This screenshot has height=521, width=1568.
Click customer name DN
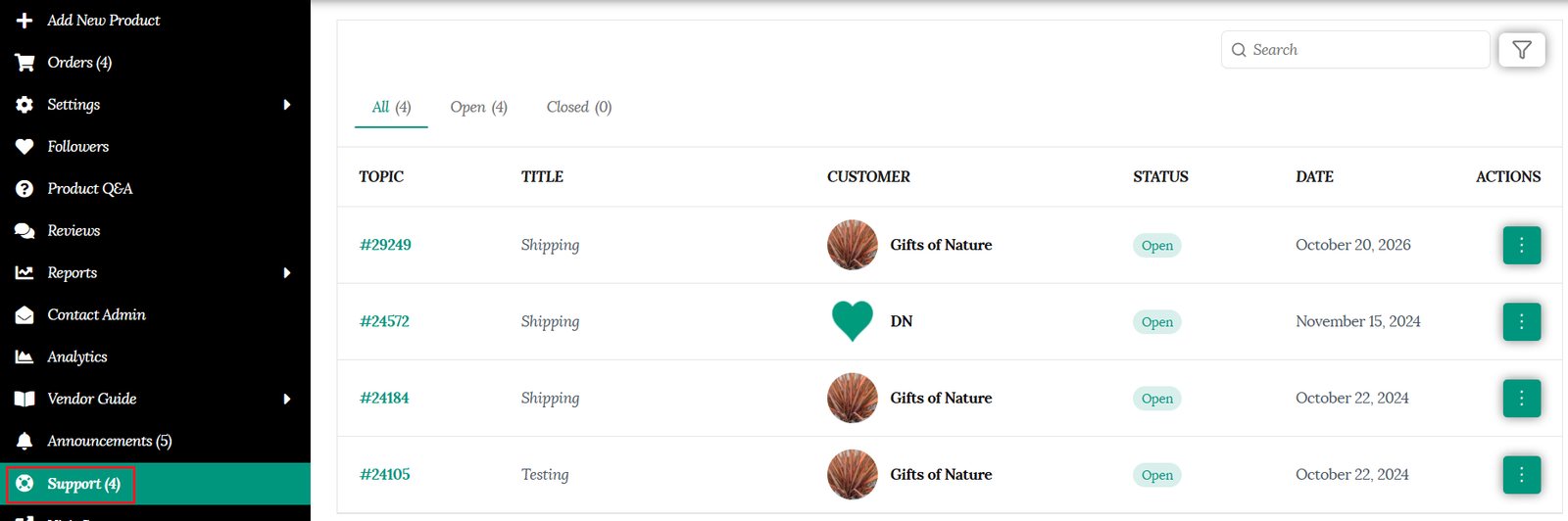click(902, 321)
